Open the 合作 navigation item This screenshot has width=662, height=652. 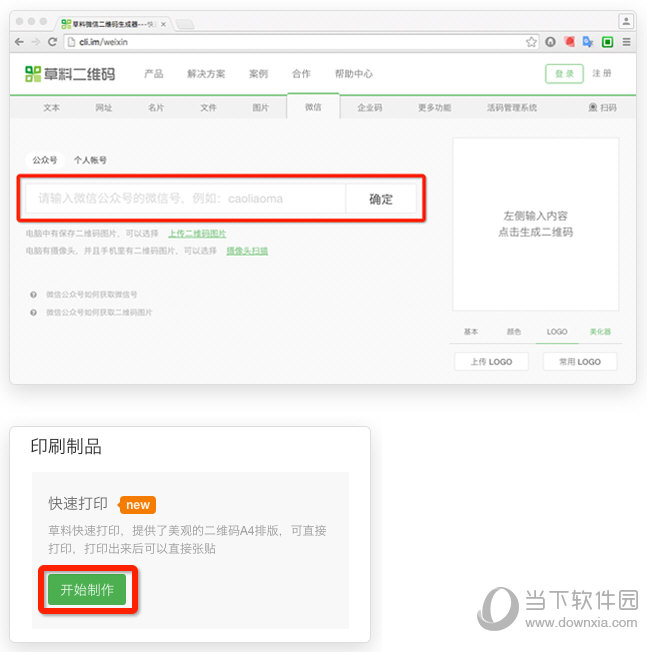[x=301, y=74]
